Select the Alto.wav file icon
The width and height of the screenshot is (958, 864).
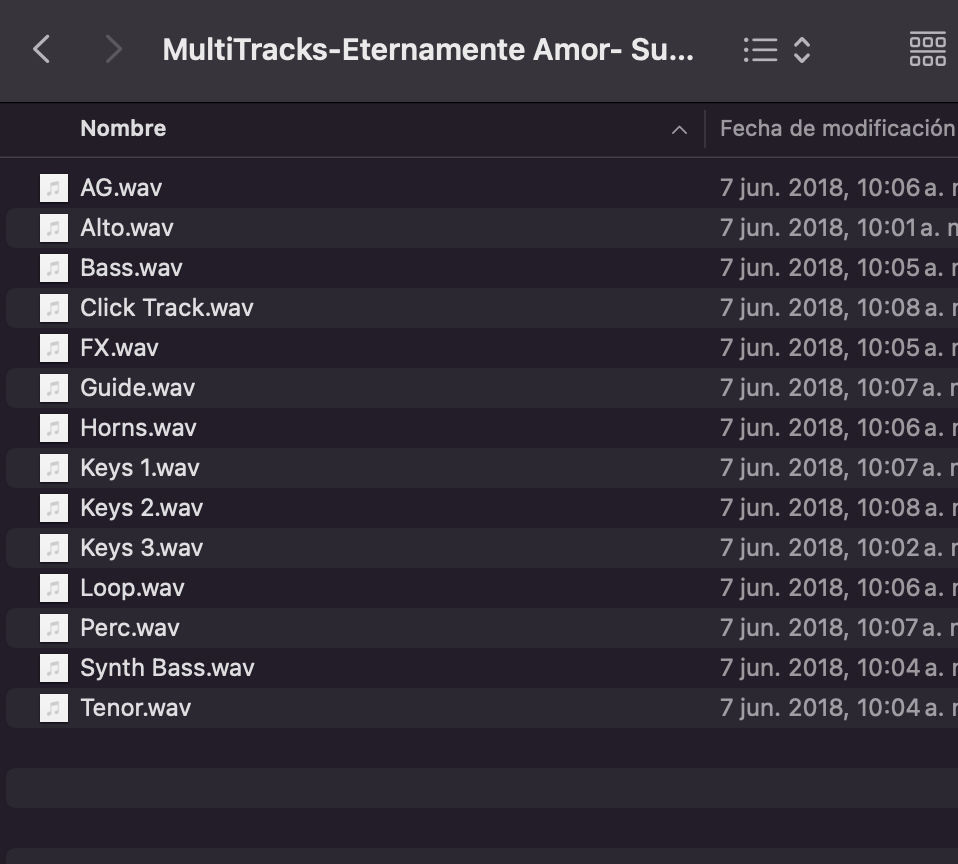[54, 228]
